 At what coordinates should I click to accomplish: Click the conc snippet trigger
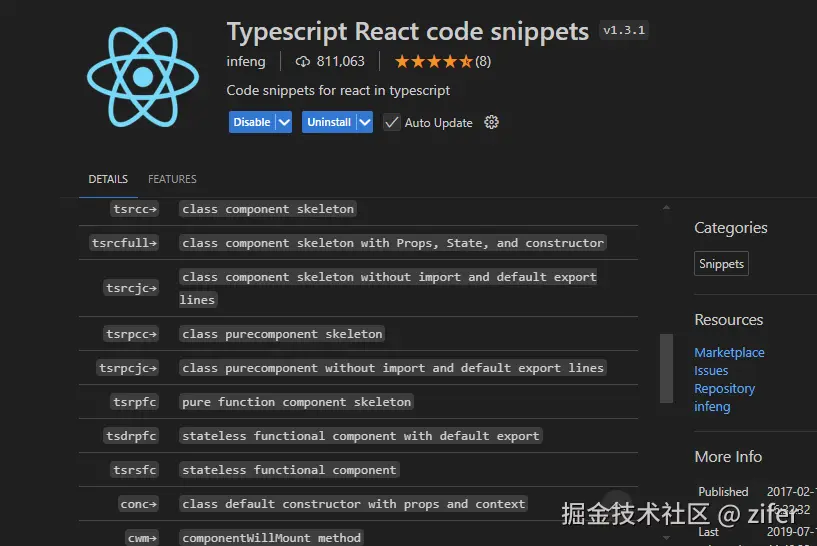tap(139, 504)
